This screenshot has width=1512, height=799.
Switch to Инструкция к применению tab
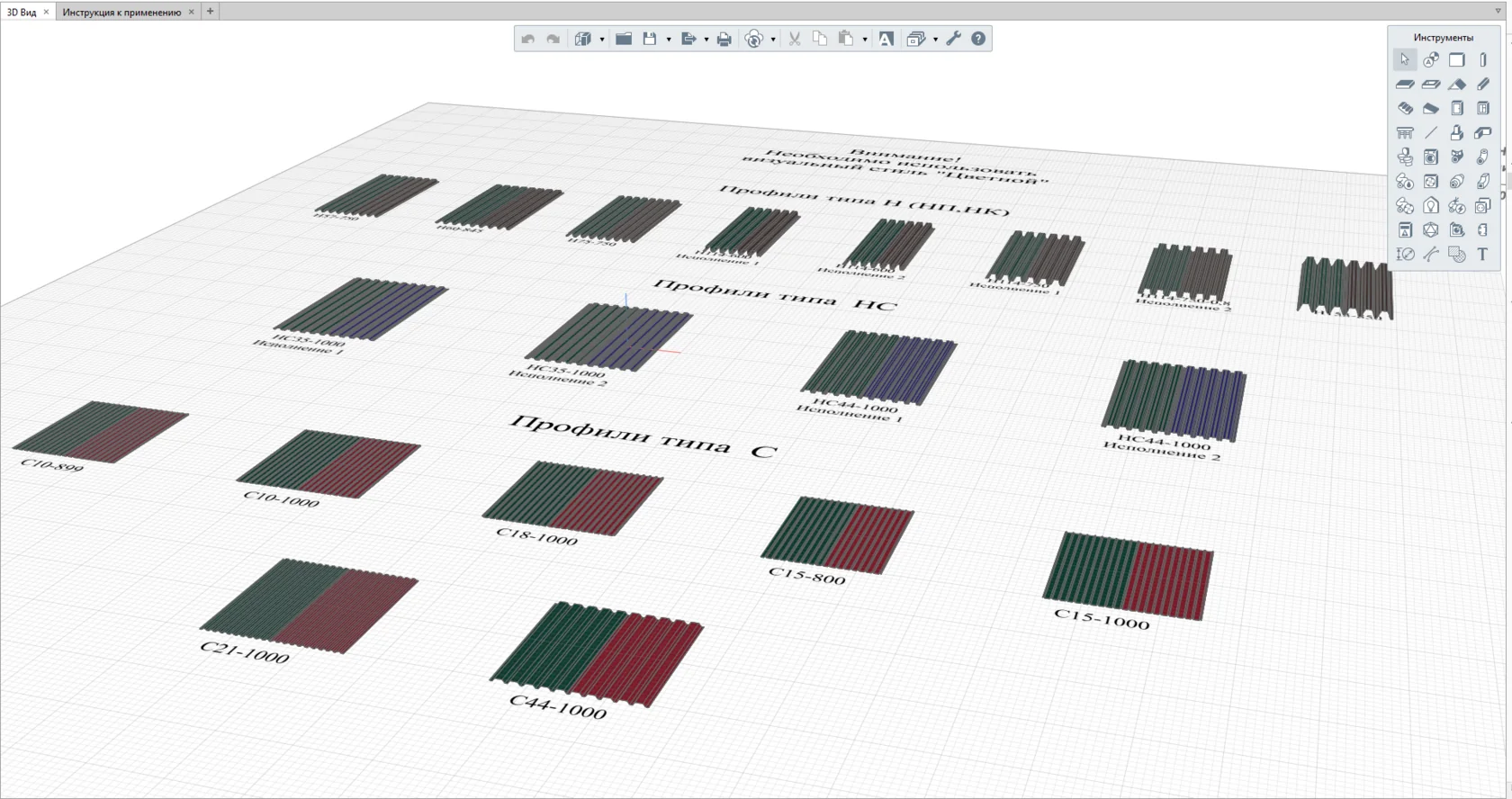click(x=121, y=12)
